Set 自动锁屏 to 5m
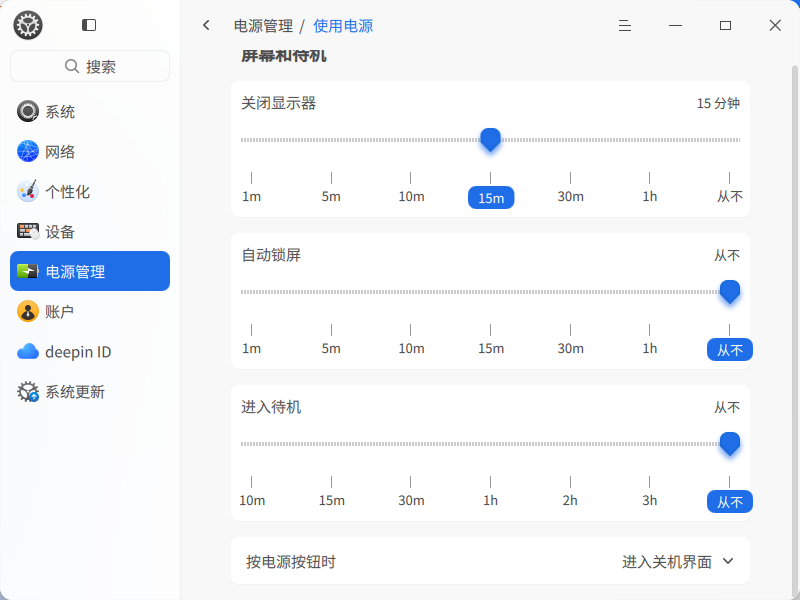The height and width of the screenshot is (600, 800). [331, 348]
